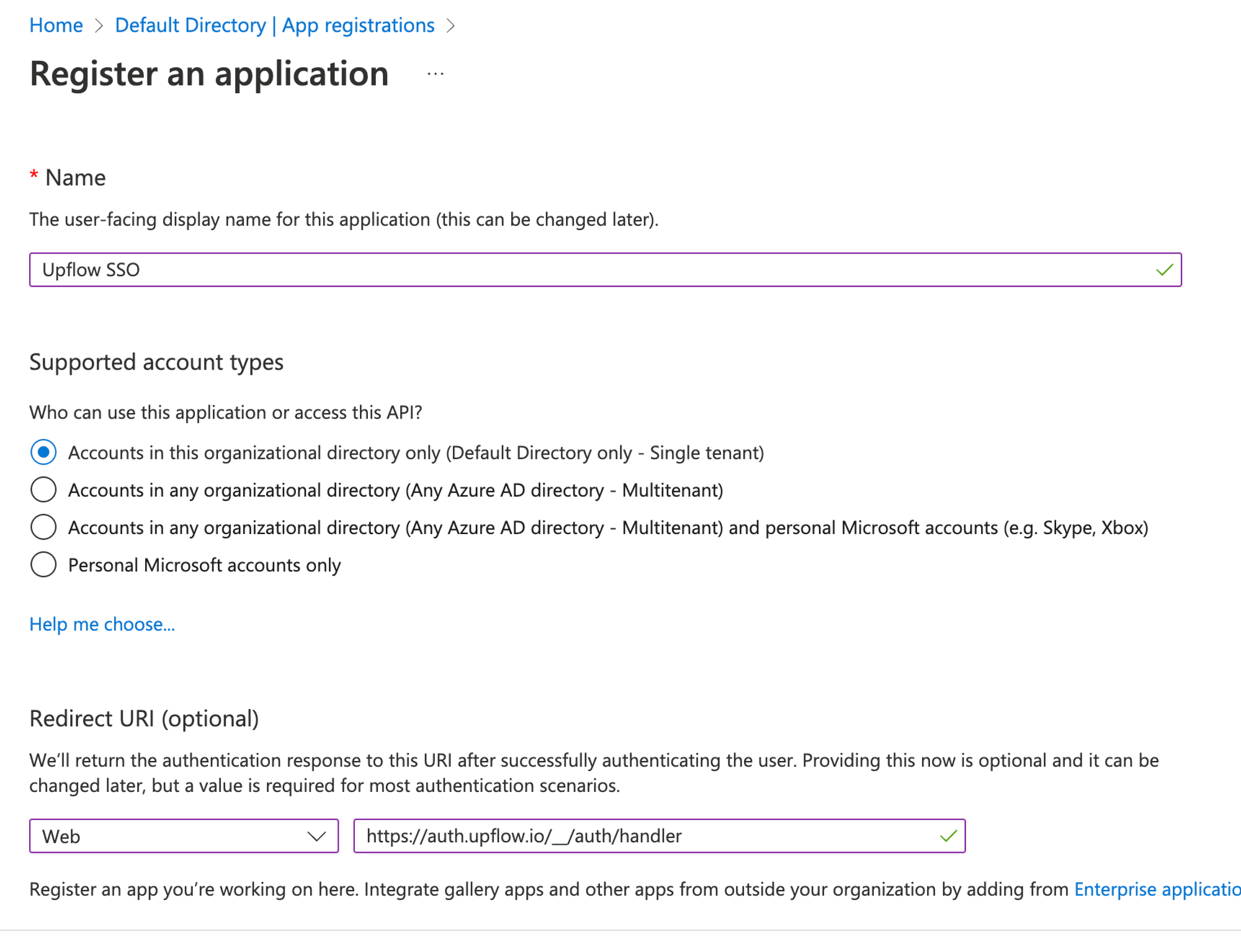Click the user-facing display name description text
Image resolution: width=1241 pixels, height=952 pixels.
click(344, 220)
